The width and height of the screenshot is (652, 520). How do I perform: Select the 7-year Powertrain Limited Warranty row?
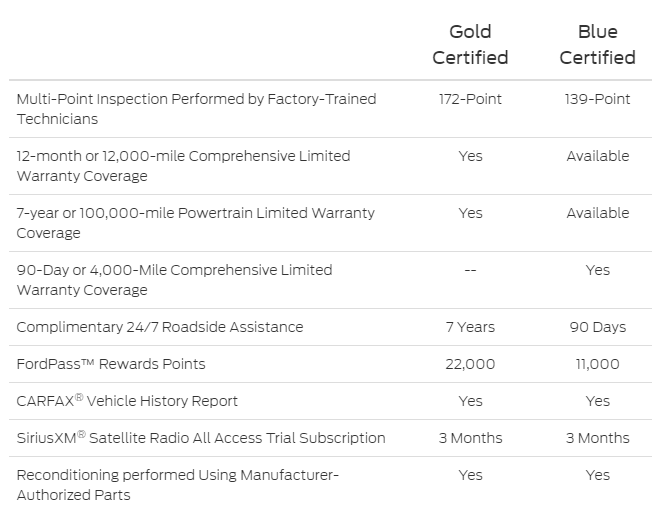coord(331,223)
